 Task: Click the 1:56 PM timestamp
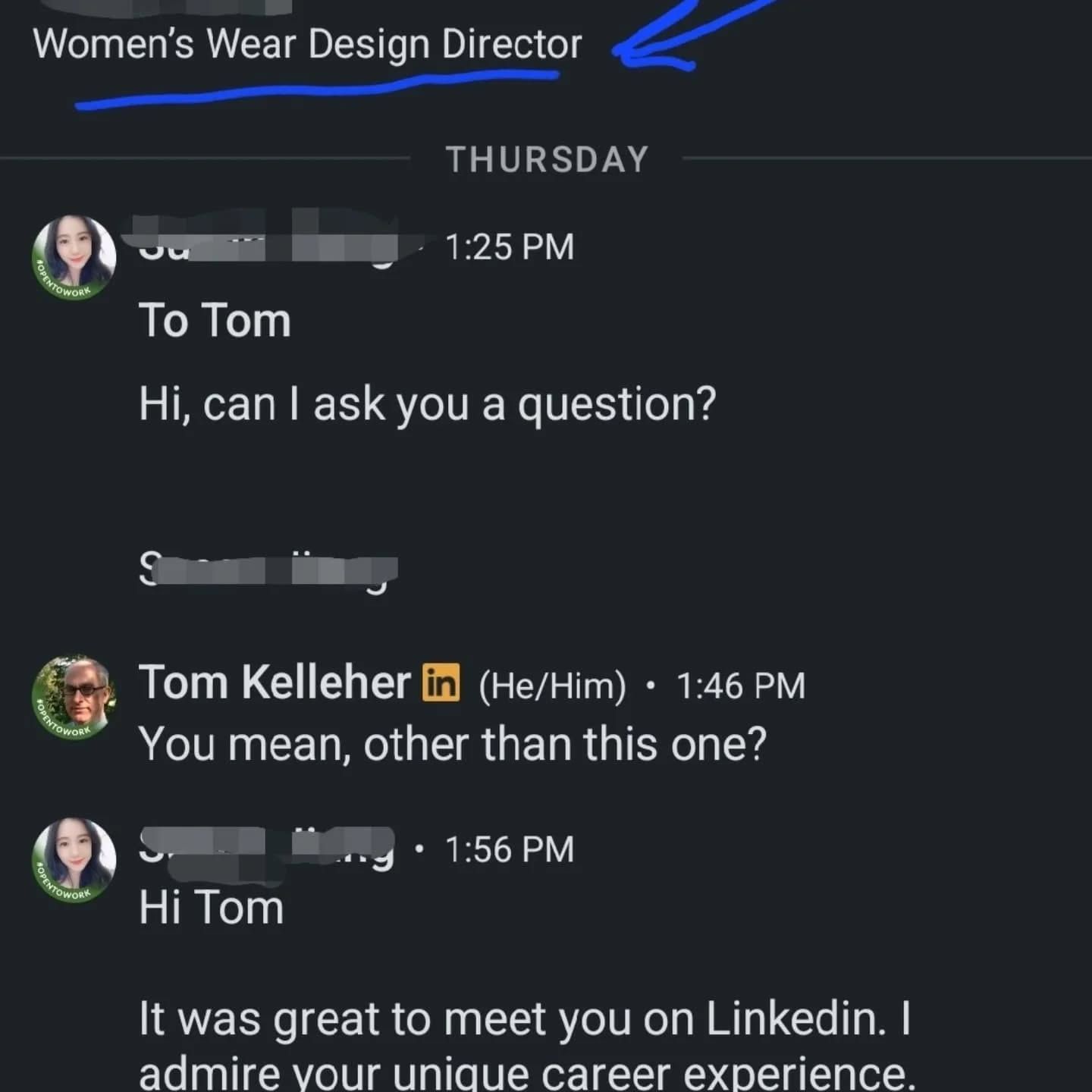[x=510, y=849]
